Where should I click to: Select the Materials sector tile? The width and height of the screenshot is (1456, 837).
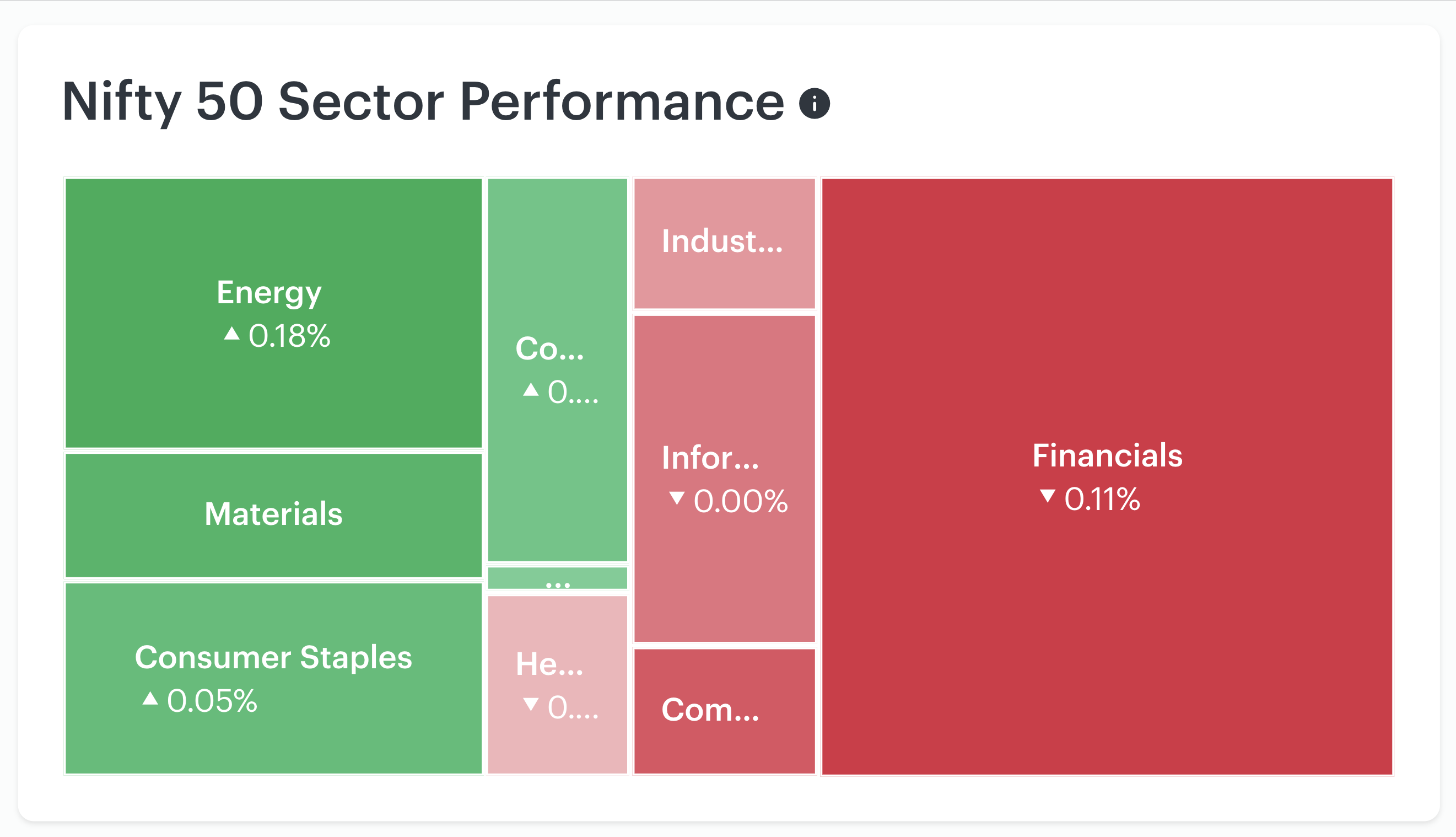click(x=273, y=515)
